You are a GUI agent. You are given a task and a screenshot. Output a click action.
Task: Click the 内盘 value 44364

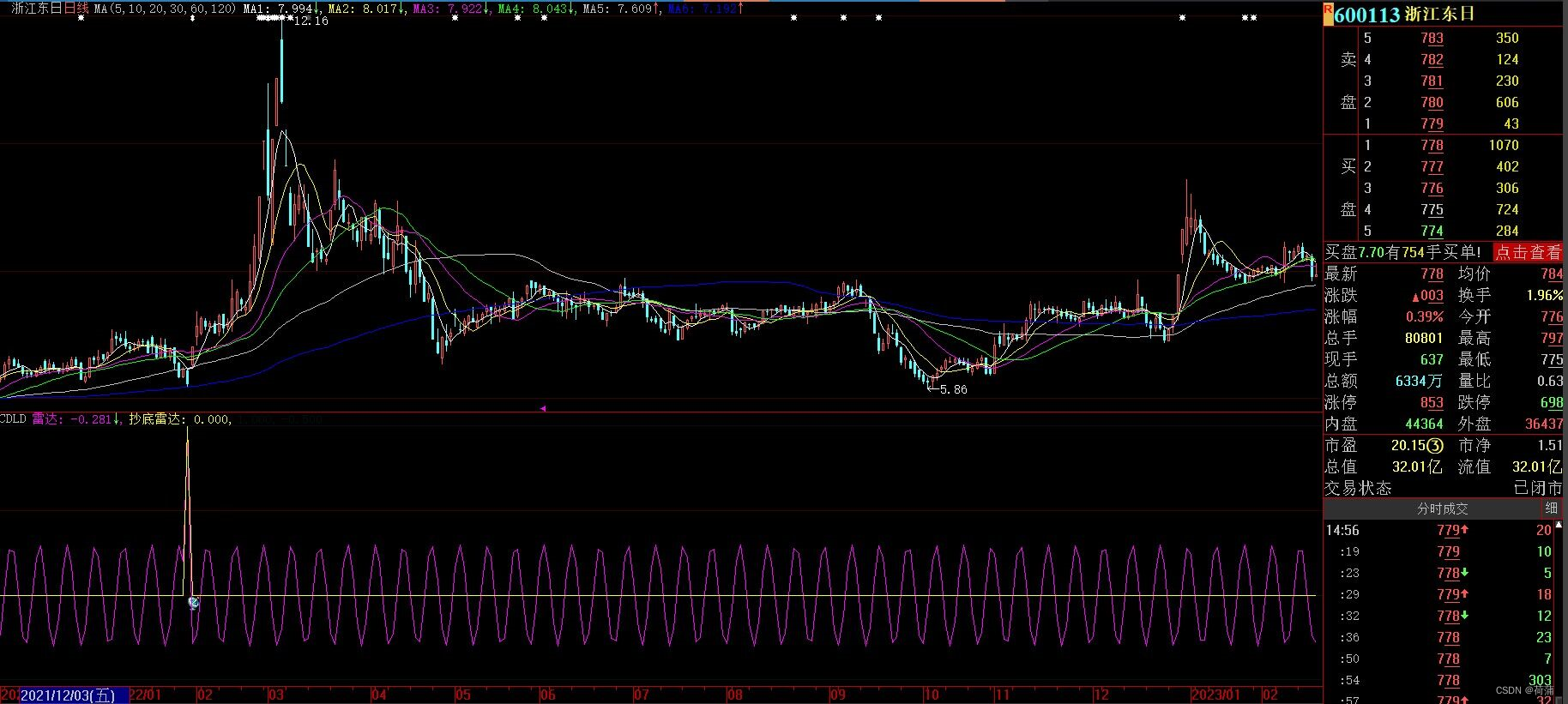1424,424
